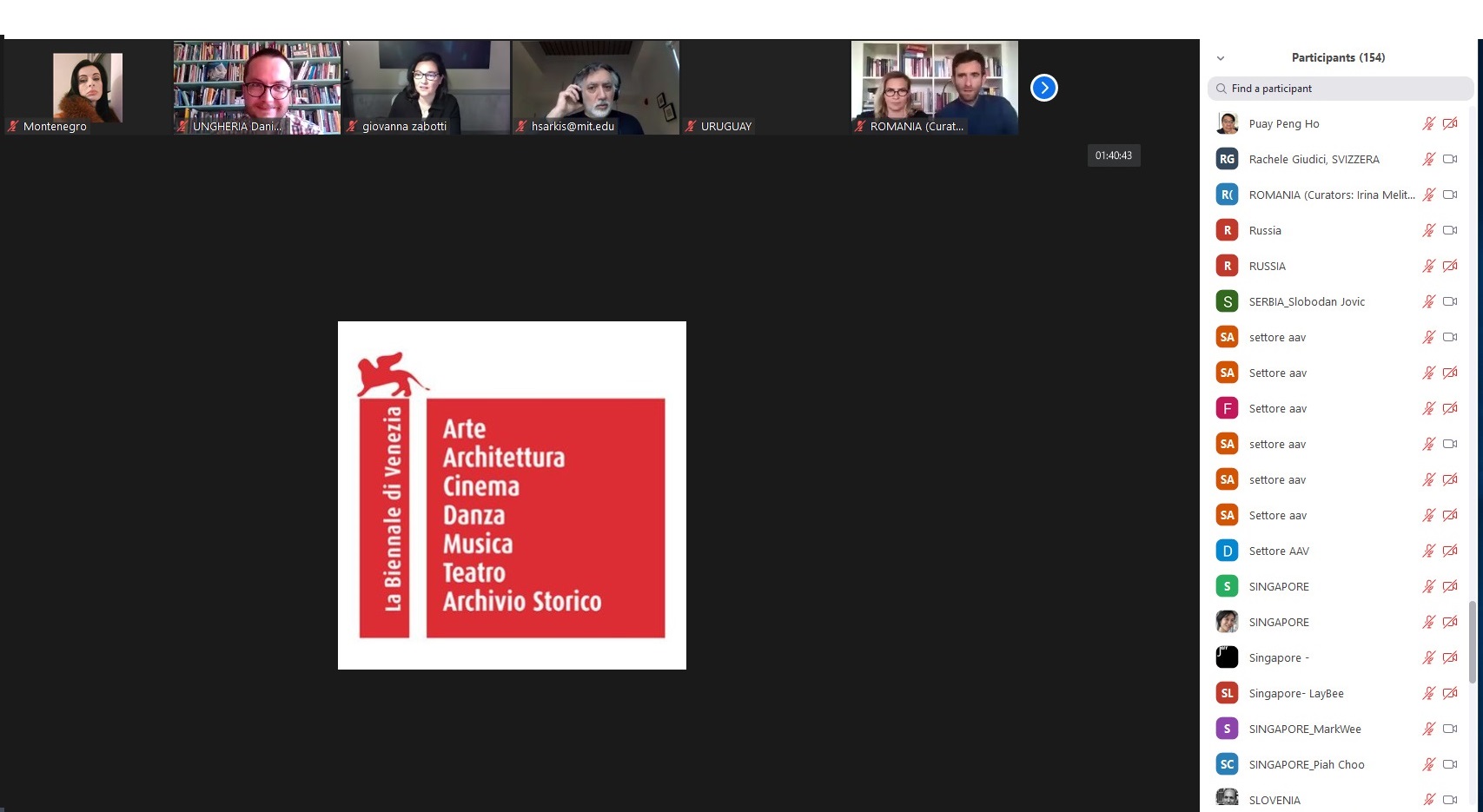The image size is (1483, 812).
Task: Toggle camera icon for SINGAPORE_Piah Choo
Action: [x=1450, y=764]
